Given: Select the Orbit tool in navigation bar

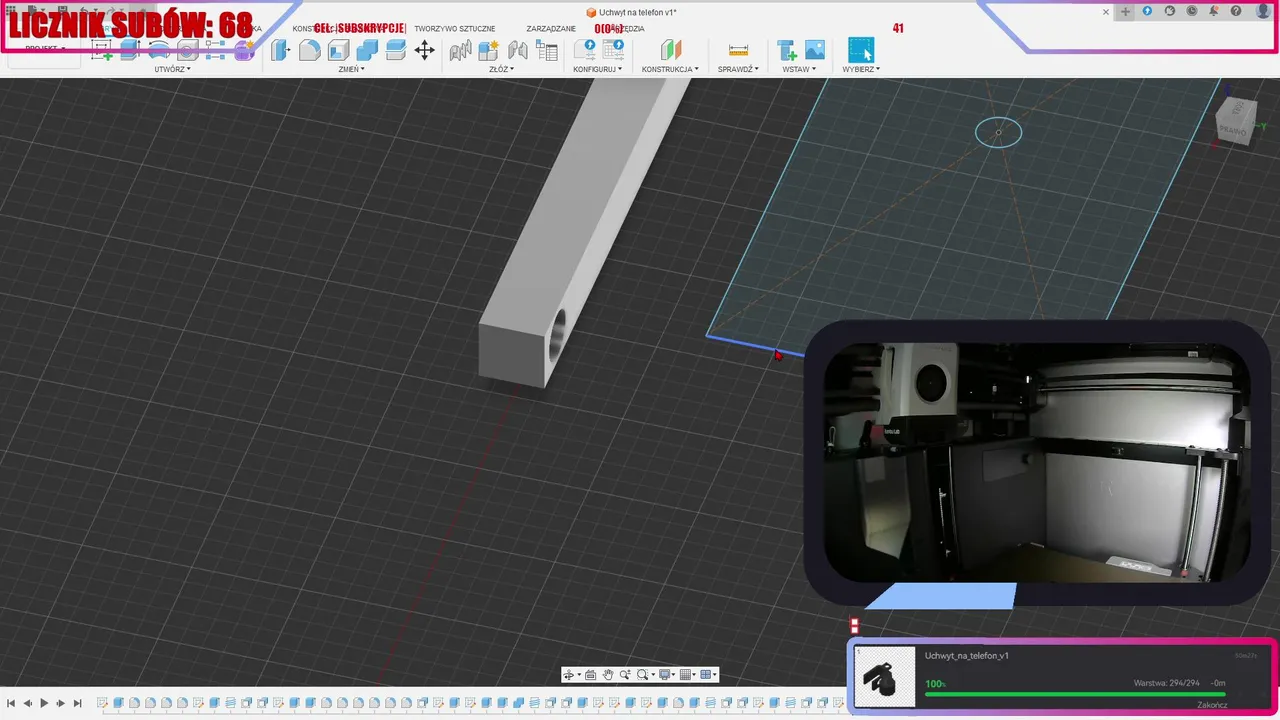Looking at the screenshot, I should 570,675.
